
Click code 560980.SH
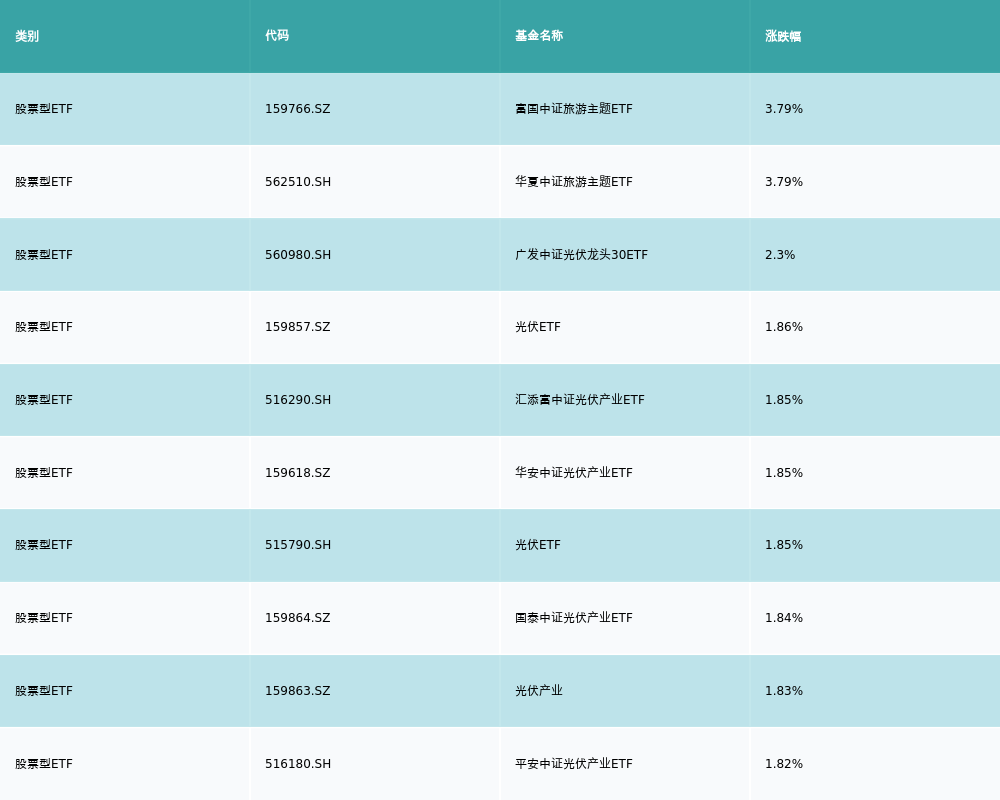(x=297, y=254)
